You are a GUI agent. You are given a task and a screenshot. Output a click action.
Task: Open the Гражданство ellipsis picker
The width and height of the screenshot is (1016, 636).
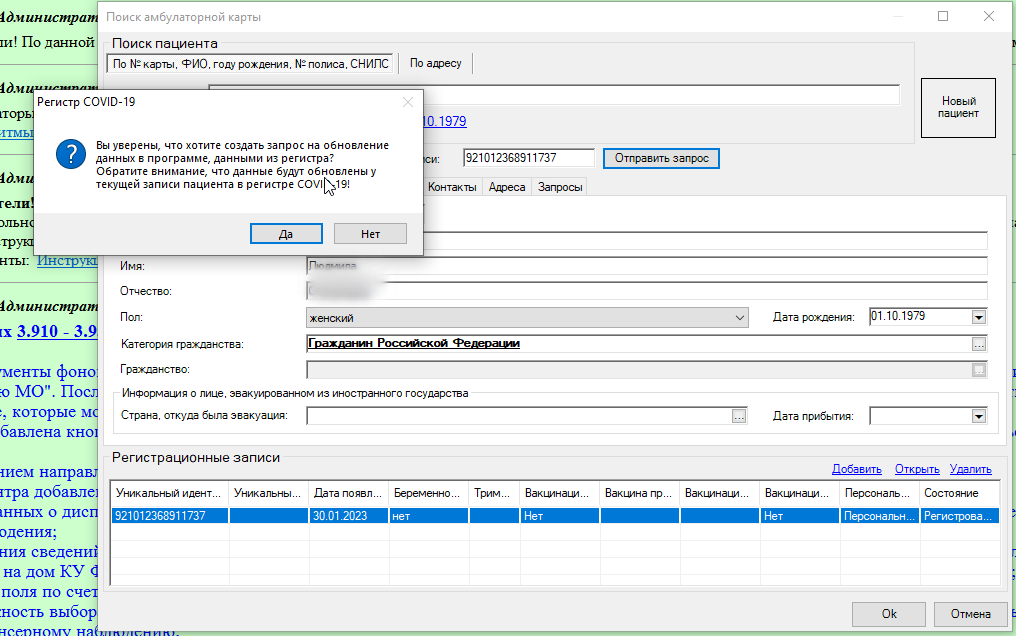tap(978, 370)
